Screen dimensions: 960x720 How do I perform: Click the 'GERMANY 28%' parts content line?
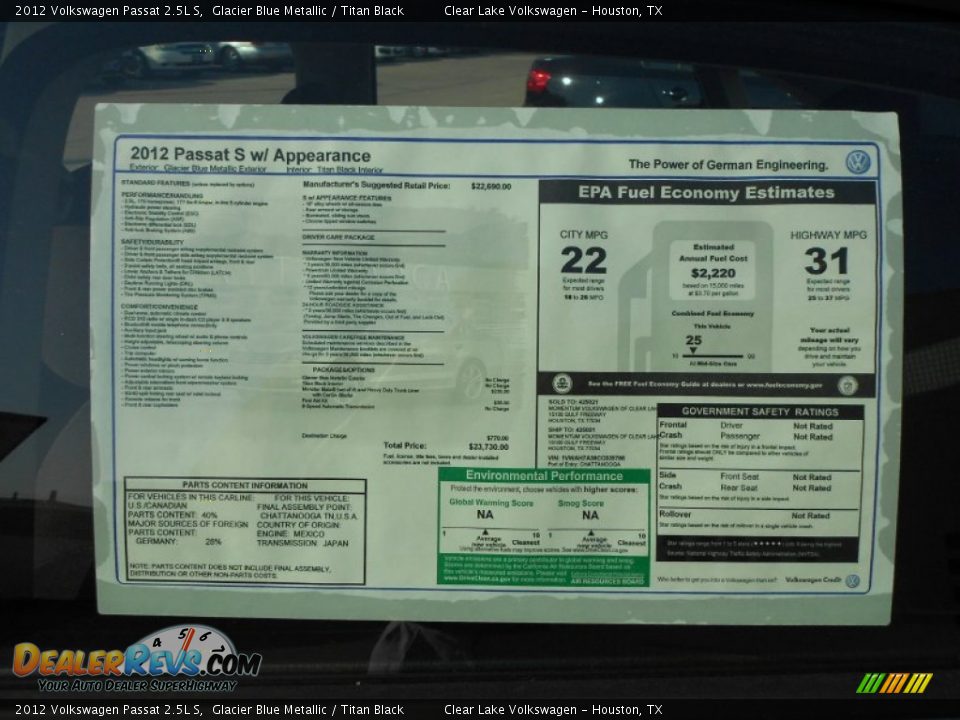coord(179,542)
